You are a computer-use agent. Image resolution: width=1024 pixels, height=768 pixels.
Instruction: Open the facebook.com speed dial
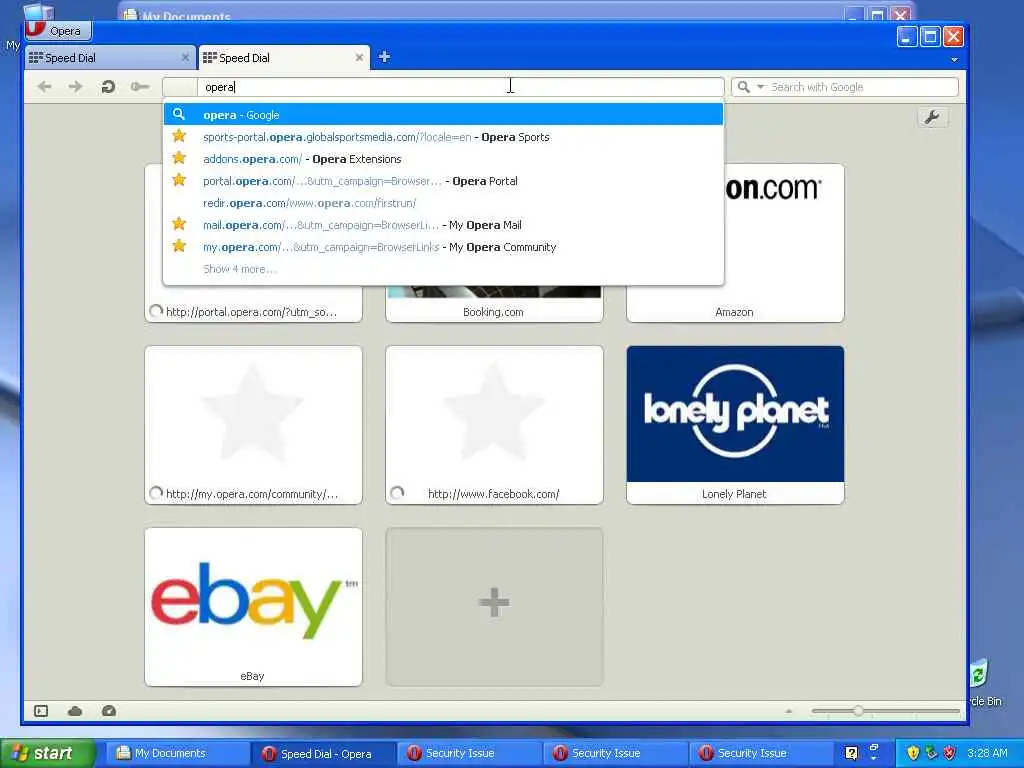(x=494, y=424)
